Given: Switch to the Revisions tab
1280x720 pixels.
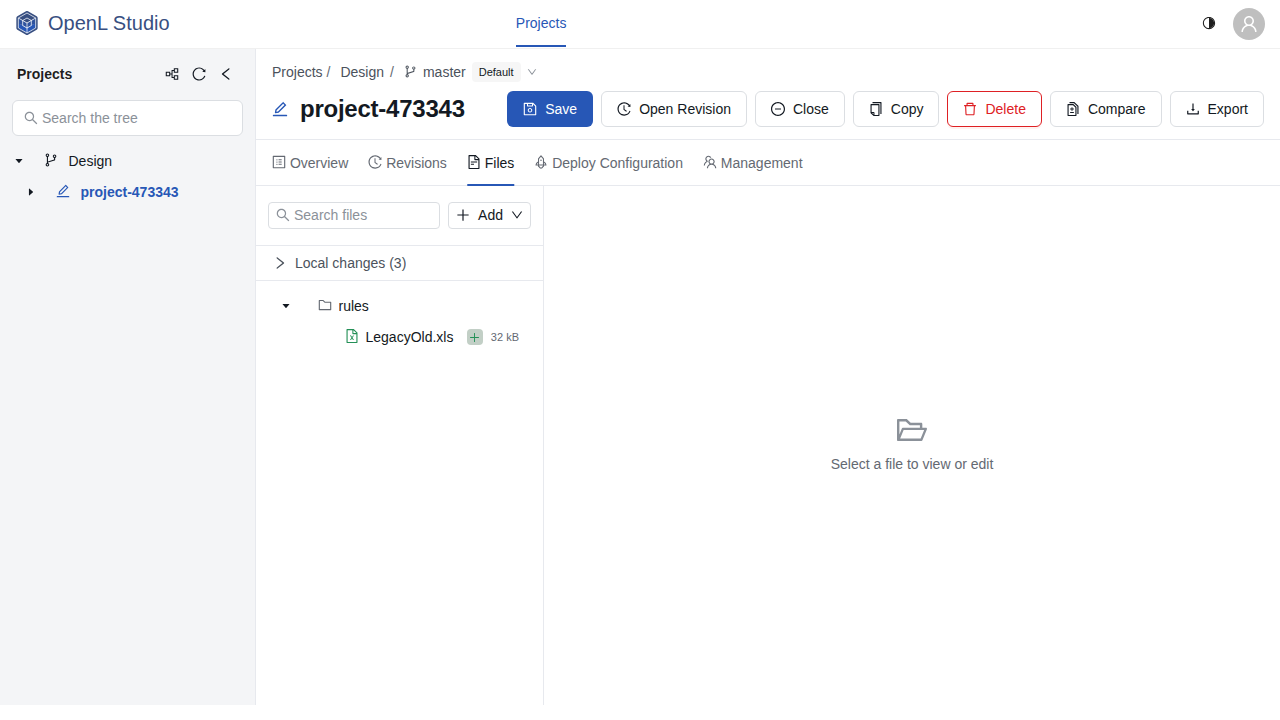Looking at the screenshot, I should pyautogui.click(x=407, y=163).
